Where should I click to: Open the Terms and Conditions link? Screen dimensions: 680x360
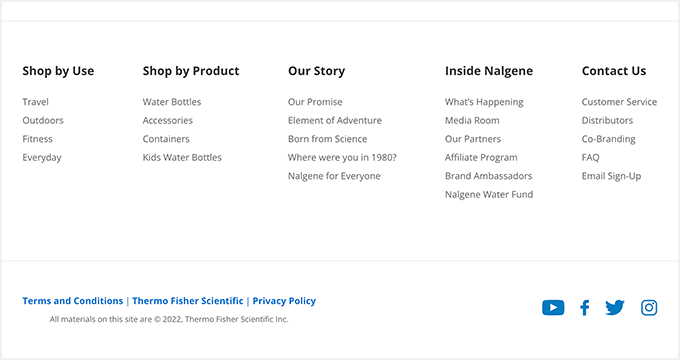73,301
